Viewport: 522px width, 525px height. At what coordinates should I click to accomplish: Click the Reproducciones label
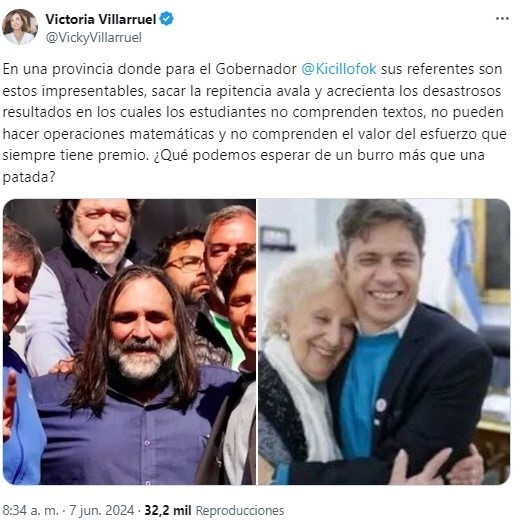point(240,511)
